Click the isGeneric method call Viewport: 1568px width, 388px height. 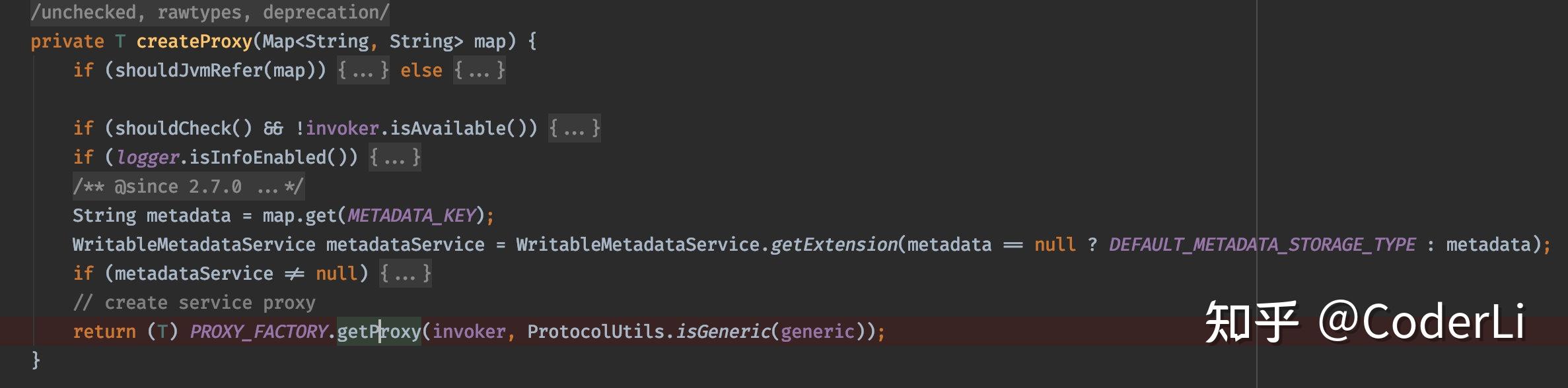(723, 331)
